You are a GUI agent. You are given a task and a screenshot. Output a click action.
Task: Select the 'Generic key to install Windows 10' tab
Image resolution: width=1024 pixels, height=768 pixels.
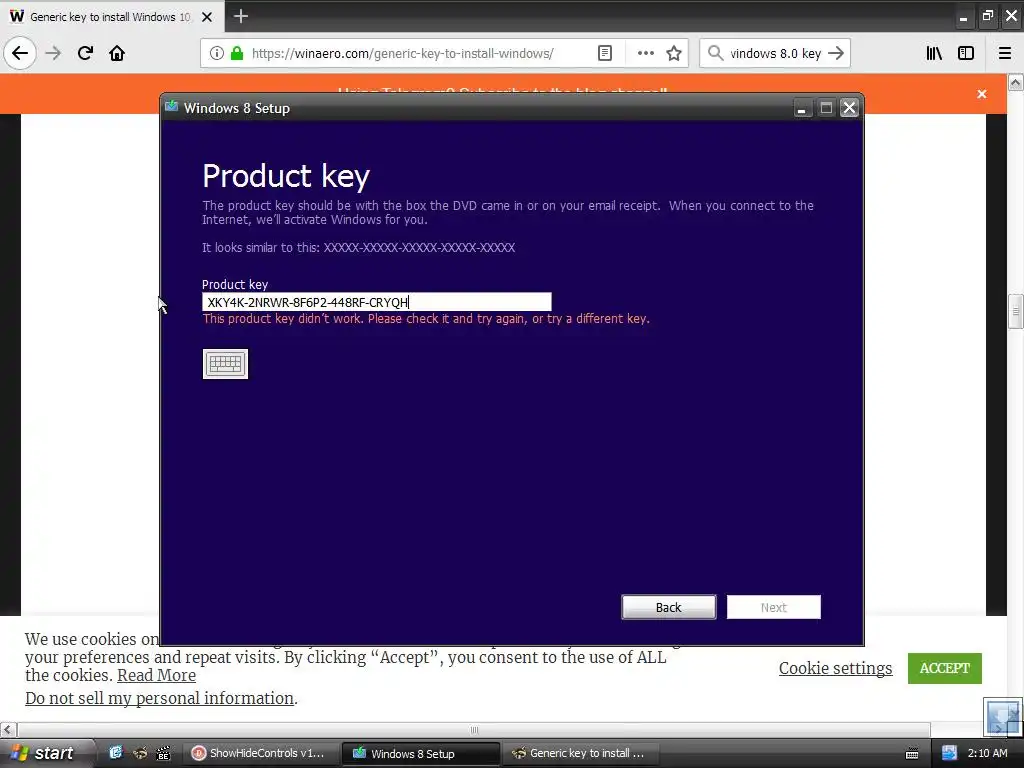click(x=112, y=17)
